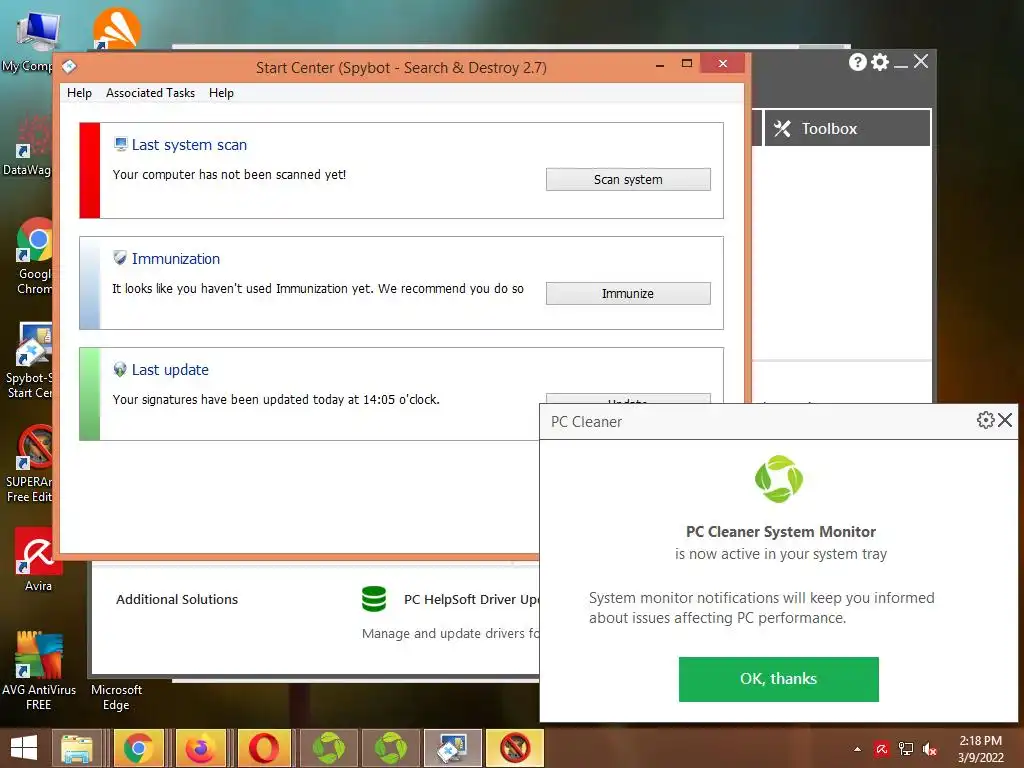Viewport: 1024px width, 768px height.
Task: Click the green PC Cleaner logo in popup
Action: coord(778,479)
